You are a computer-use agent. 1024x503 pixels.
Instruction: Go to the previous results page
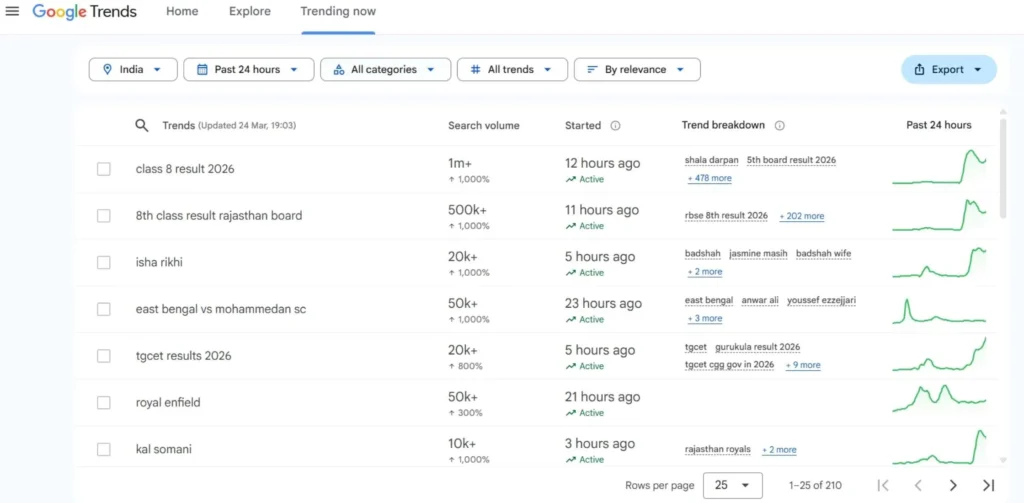(918, 485)
